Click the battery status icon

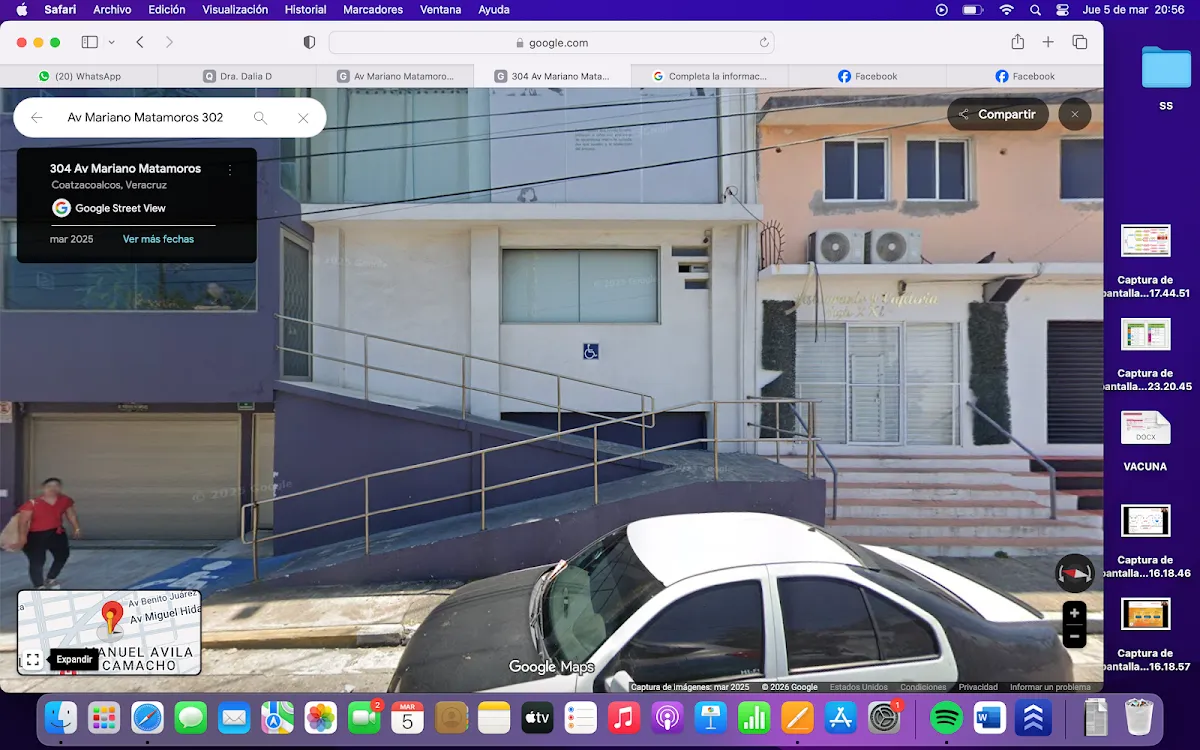972,10
